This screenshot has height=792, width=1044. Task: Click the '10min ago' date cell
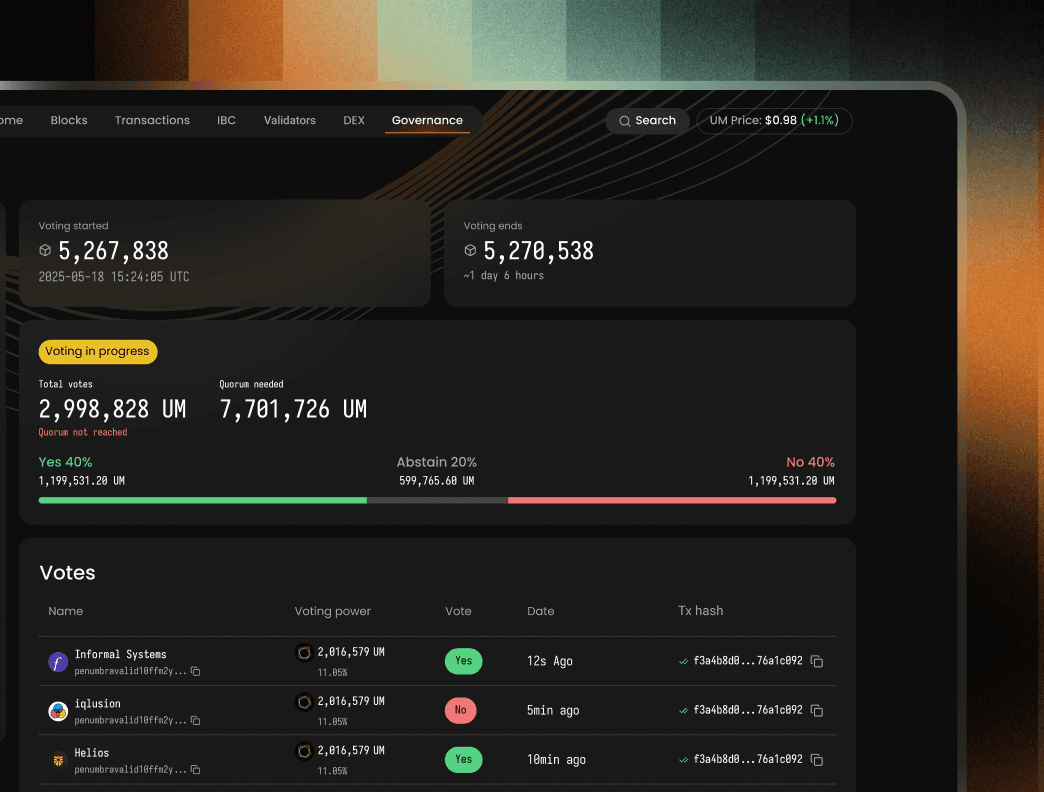(x=556, y=759)
